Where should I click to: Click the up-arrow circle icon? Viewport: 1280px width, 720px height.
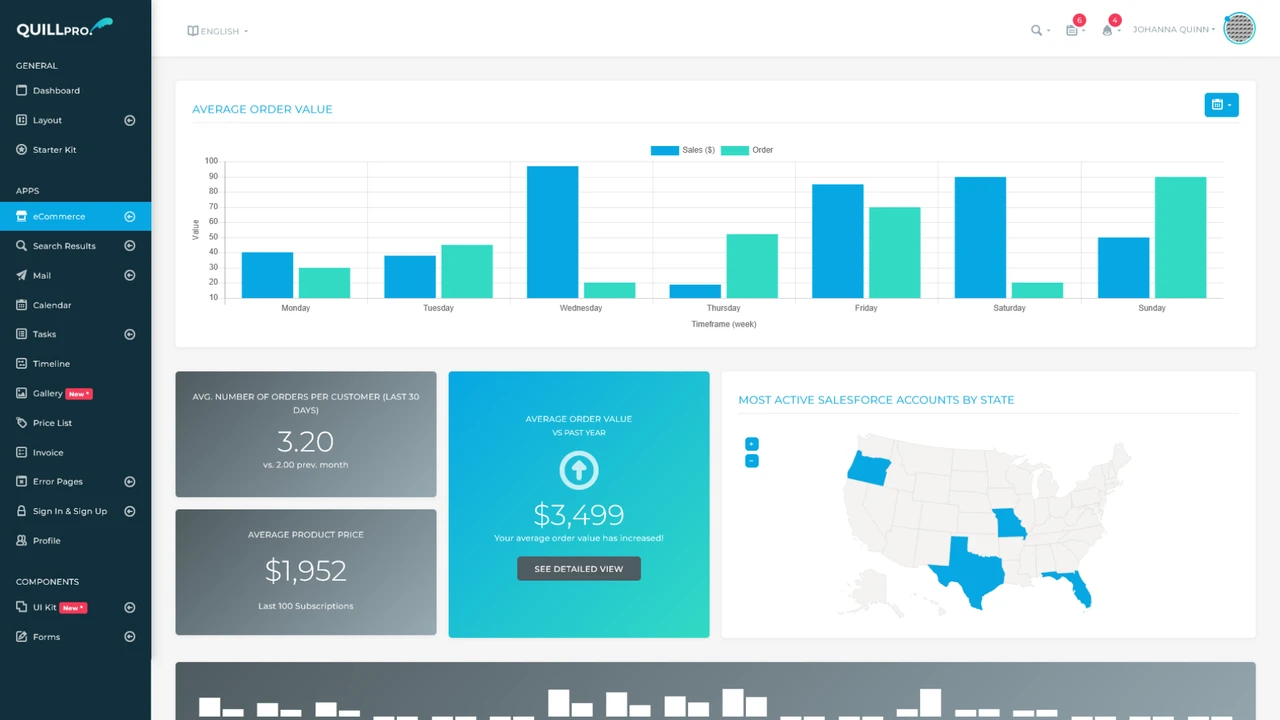point(579,470)
